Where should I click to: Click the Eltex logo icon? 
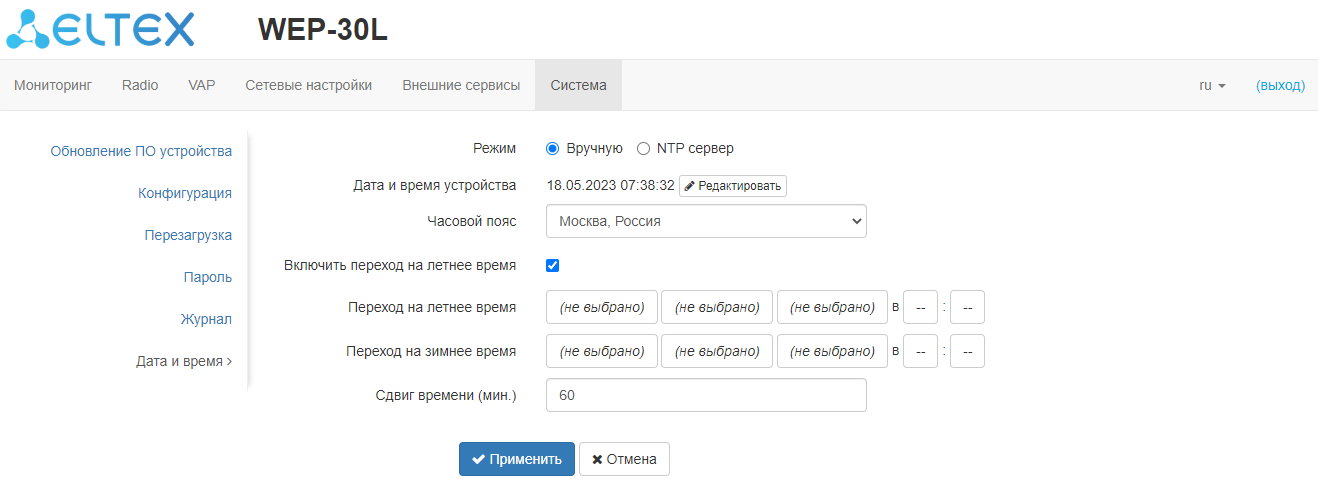click(x=100, y=30)
